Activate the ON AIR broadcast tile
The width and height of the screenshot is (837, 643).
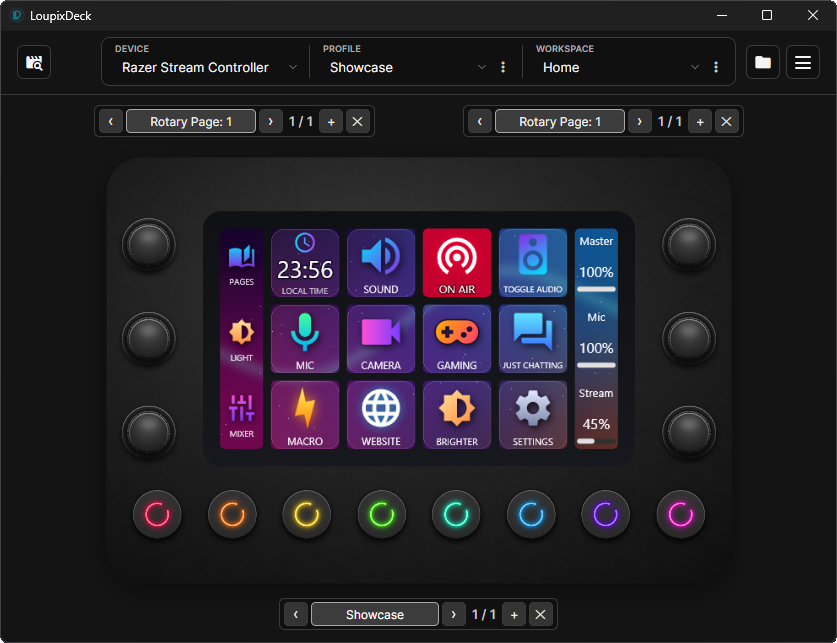(x=457, y=263)
